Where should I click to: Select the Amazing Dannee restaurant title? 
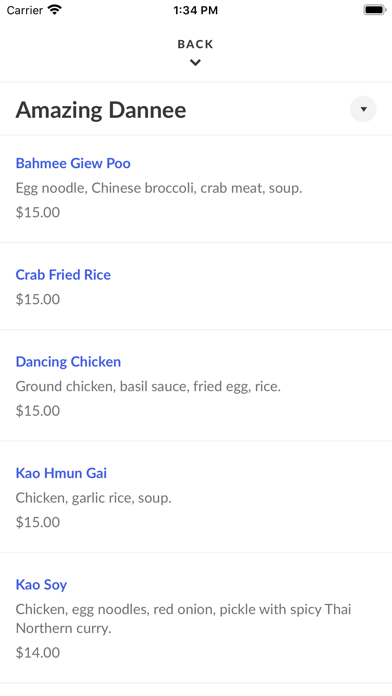point(101,110)
